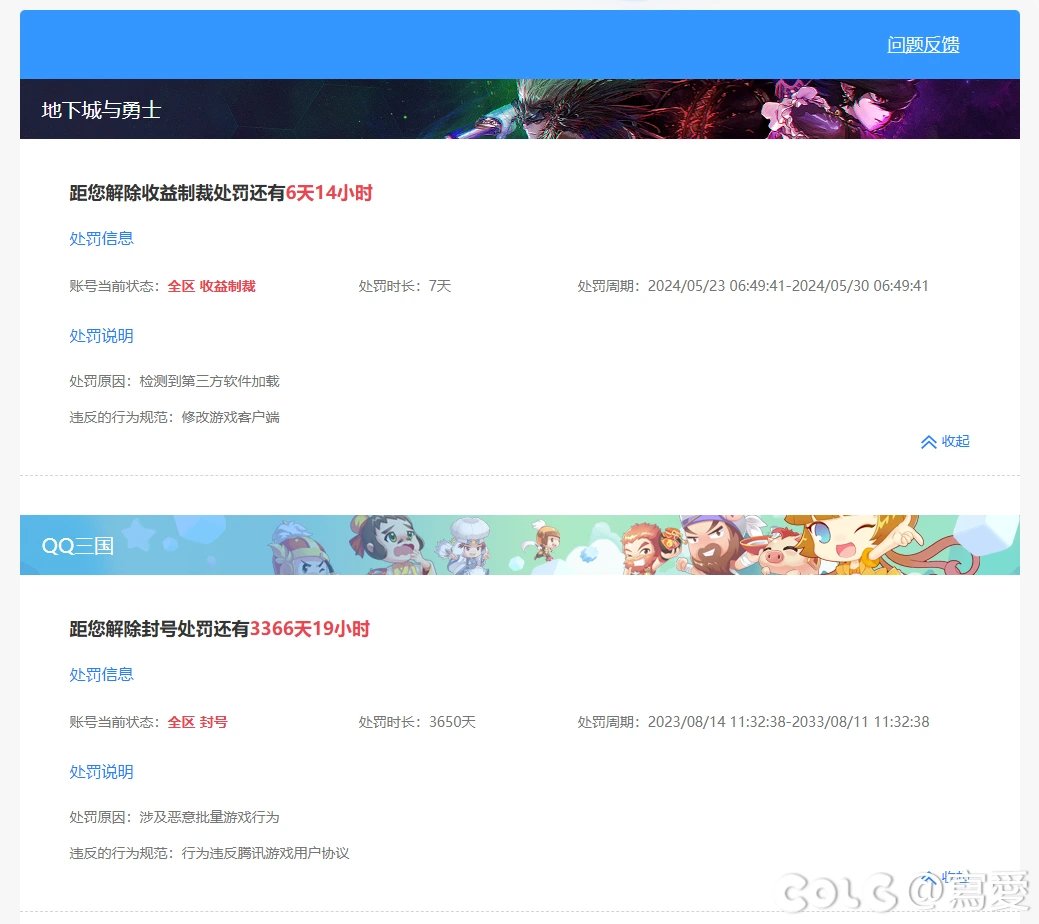
Task: Click 处罚信息 heading under 地下城与勇士
Action: [x=101, y=239]
